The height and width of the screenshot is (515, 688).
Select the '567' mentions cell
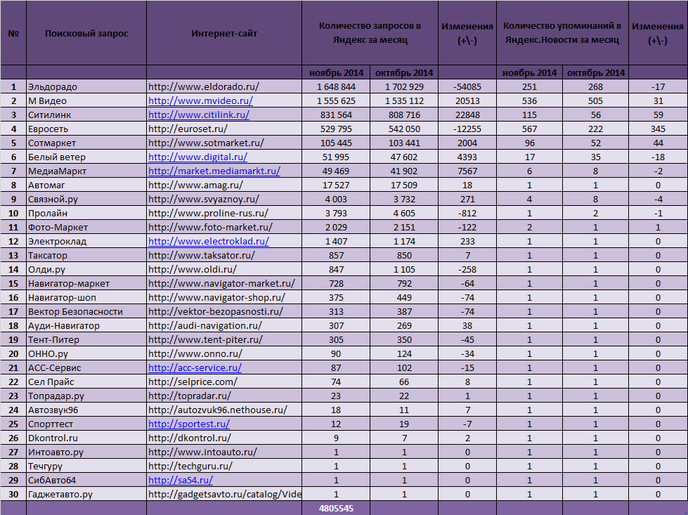point(530,129)
